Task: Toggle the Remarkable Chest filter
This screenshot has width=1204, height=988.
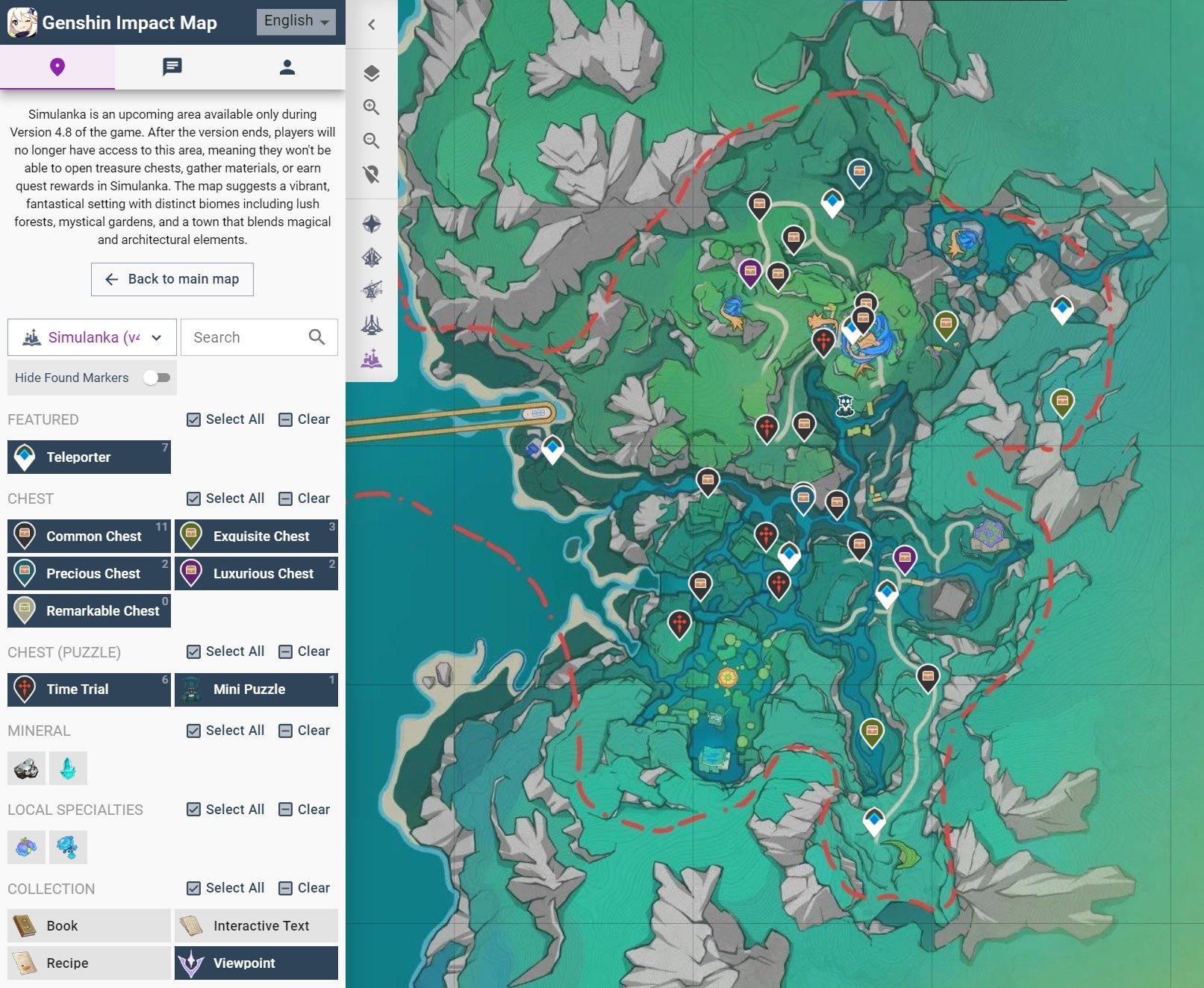Action: 89,610
